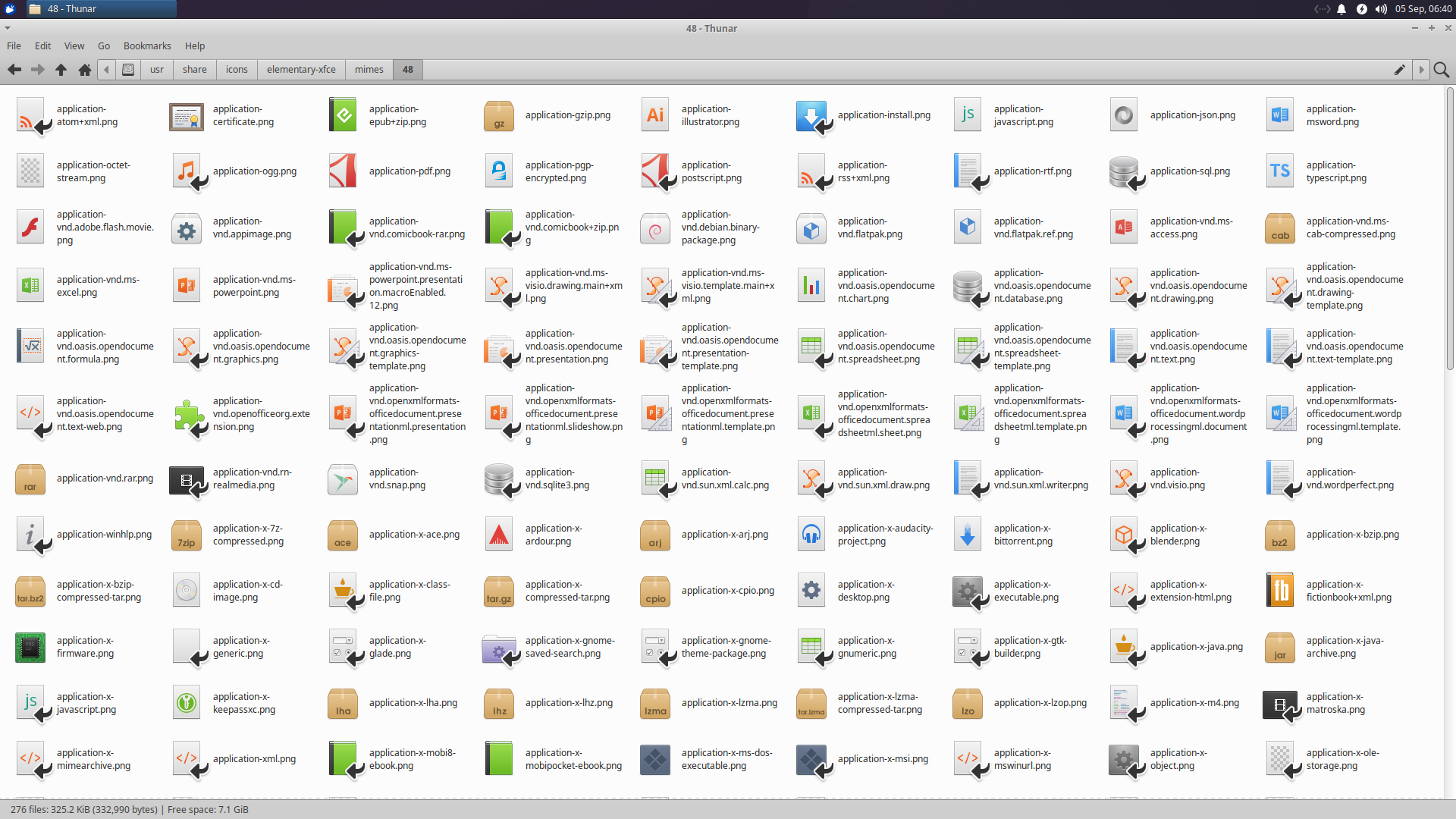
Task: Click the Forward navigation arrow
Action: 38,70
